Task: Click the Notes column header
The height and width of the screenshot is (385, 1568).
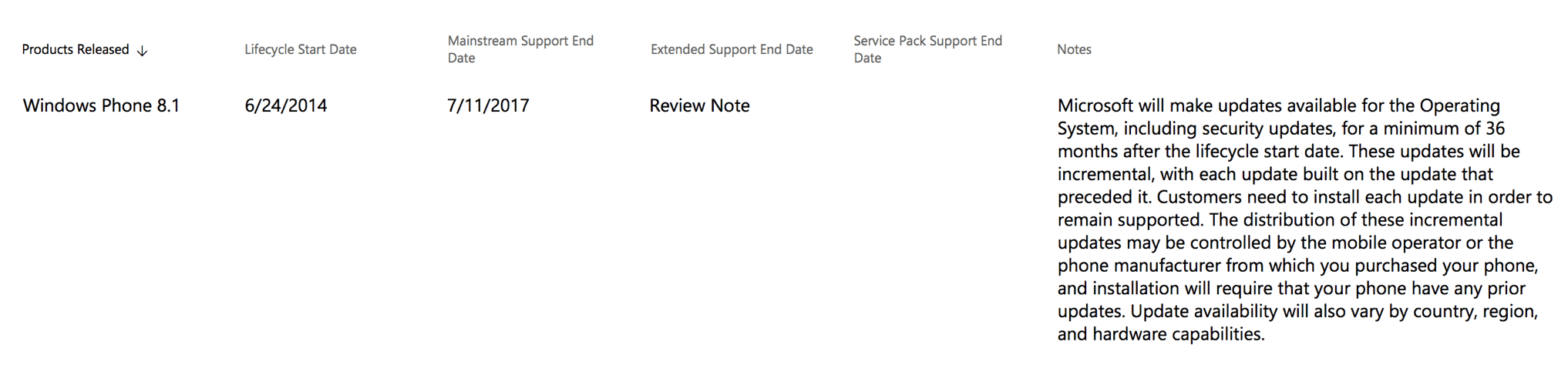Action: click(1074, 49)
